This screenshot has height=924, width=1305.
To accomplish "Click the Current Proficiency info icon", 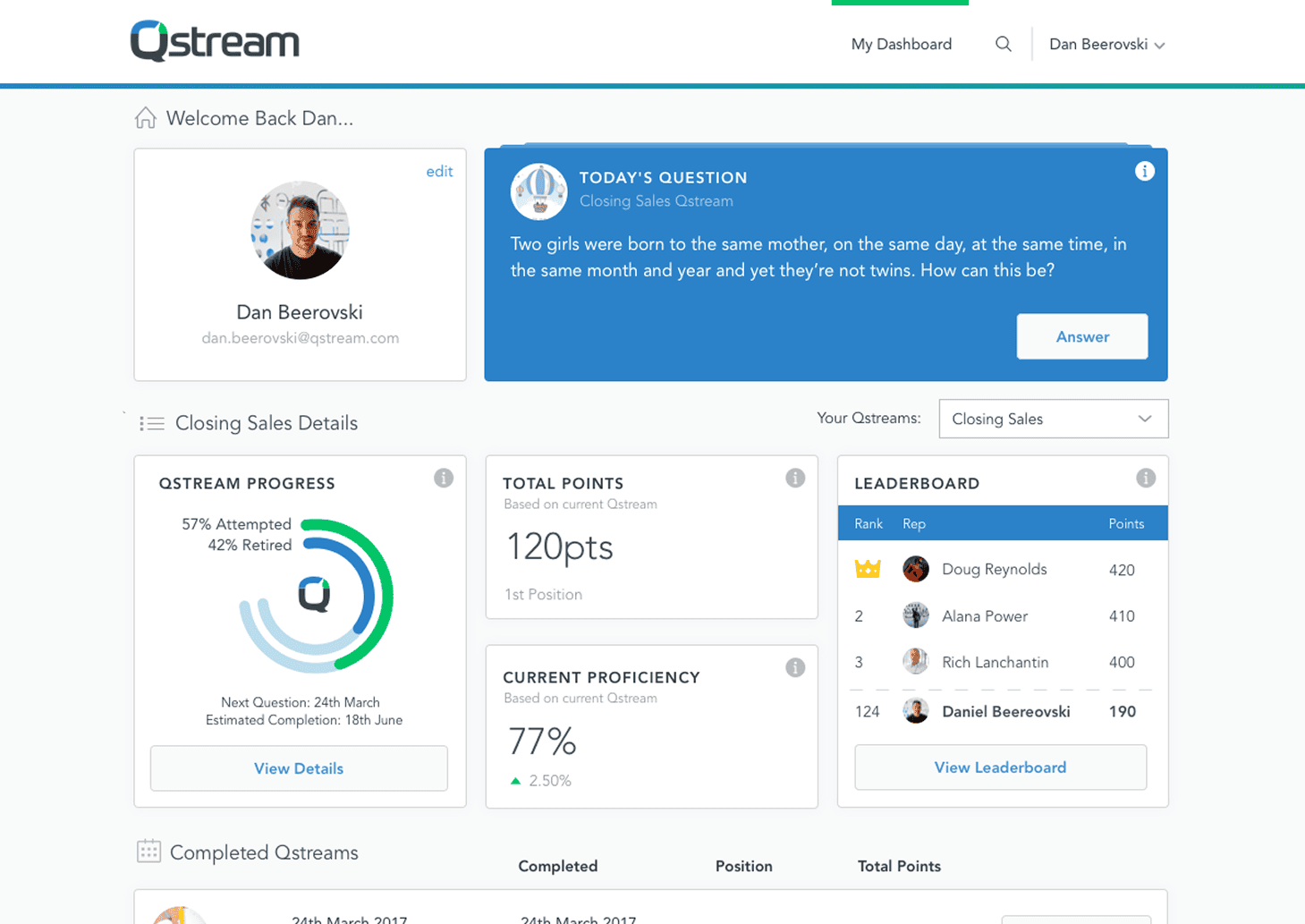I will 795,667.
